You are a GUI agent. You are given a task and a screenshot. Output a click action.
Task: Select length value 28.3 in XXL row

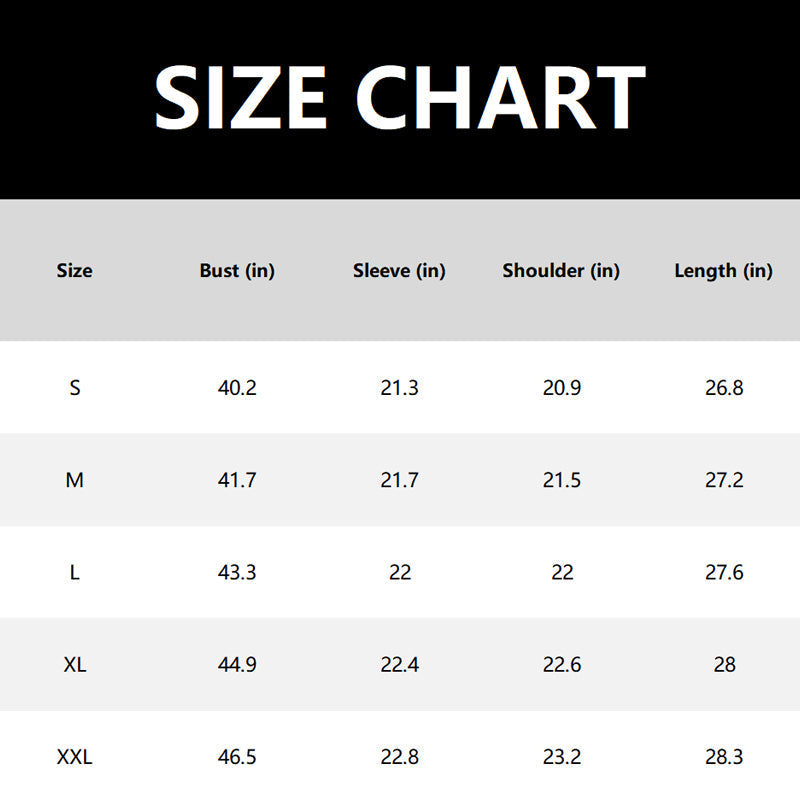tap(724, 757)
